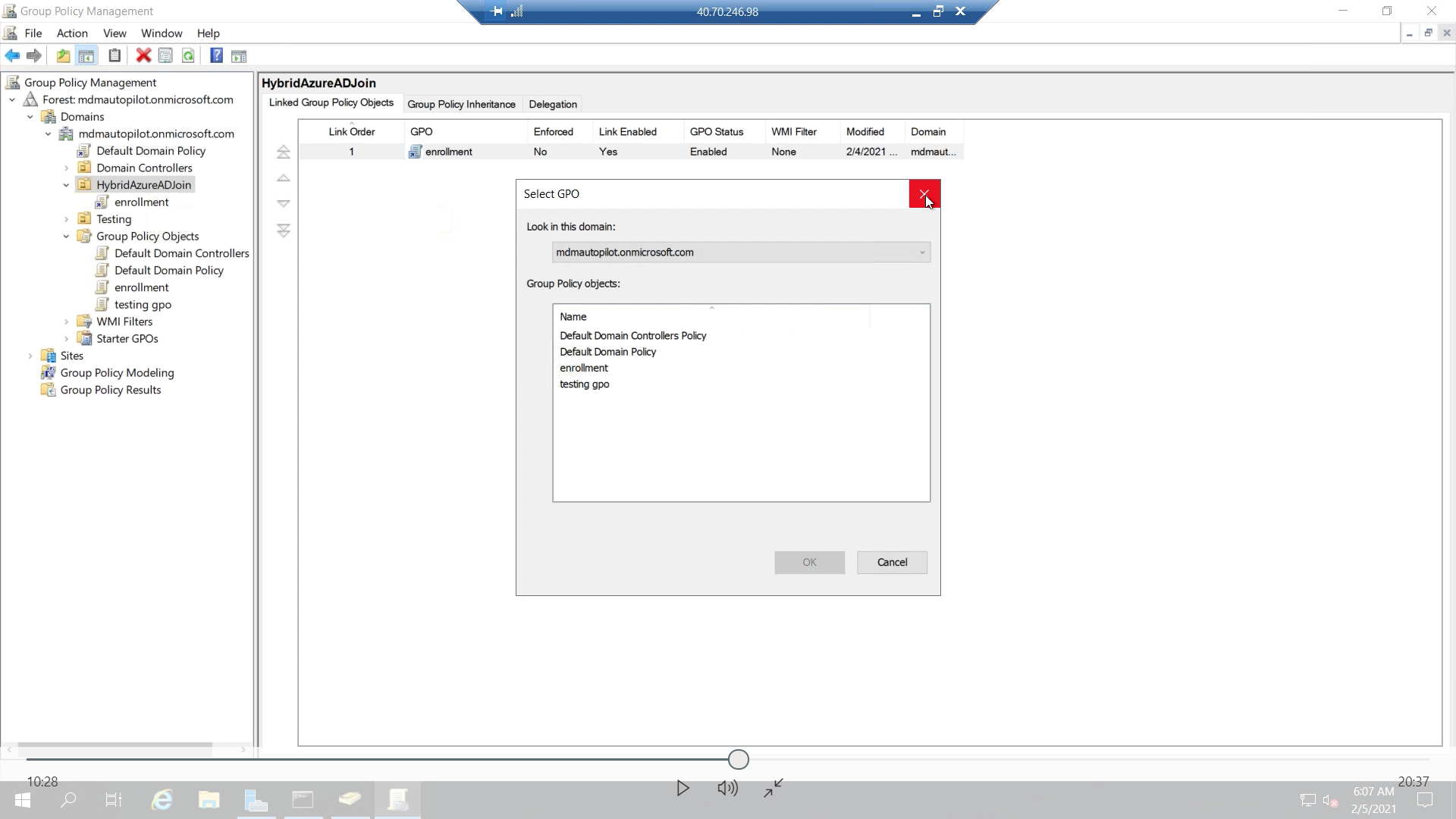Viewport: 1456px width, 819px height.
Task: Open Internet Explorer from the taskbar
Action: (x=162, y=800)
